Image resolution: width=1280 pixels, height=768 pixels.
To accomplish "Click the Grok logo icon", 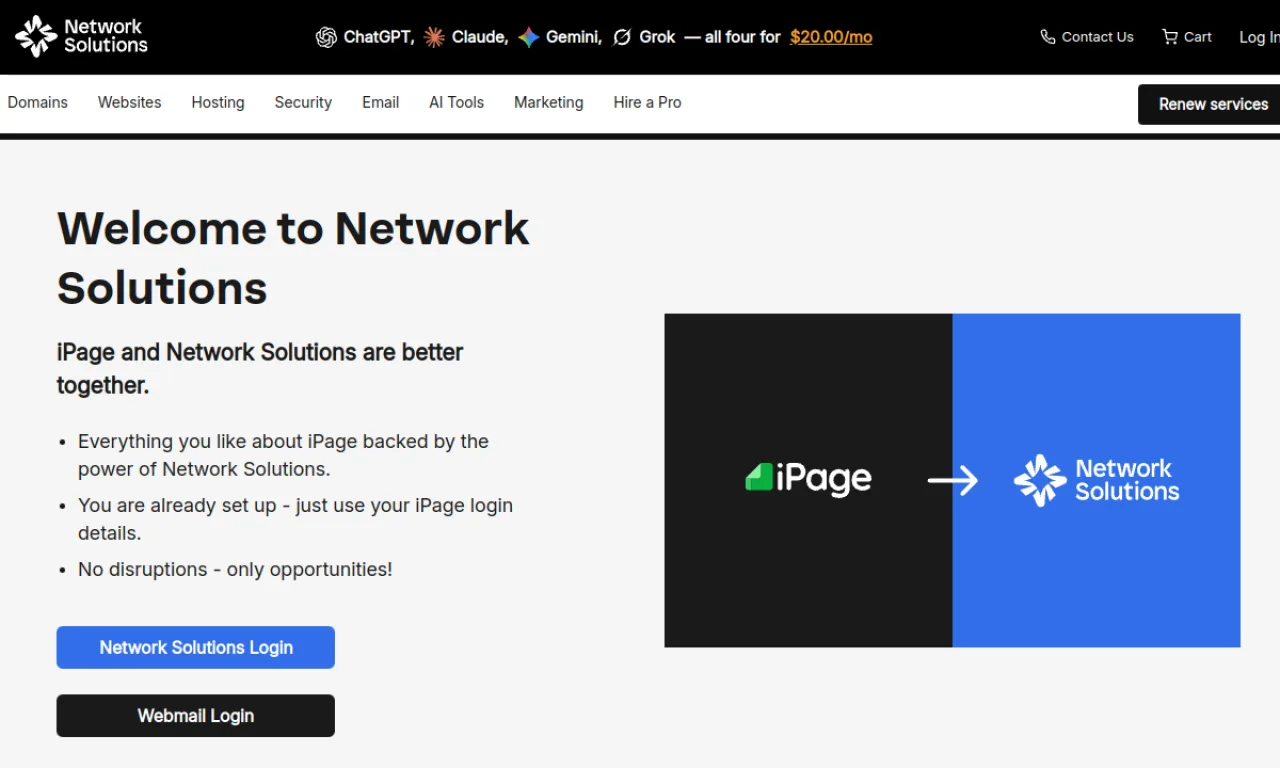I will [x=622, y=37].
